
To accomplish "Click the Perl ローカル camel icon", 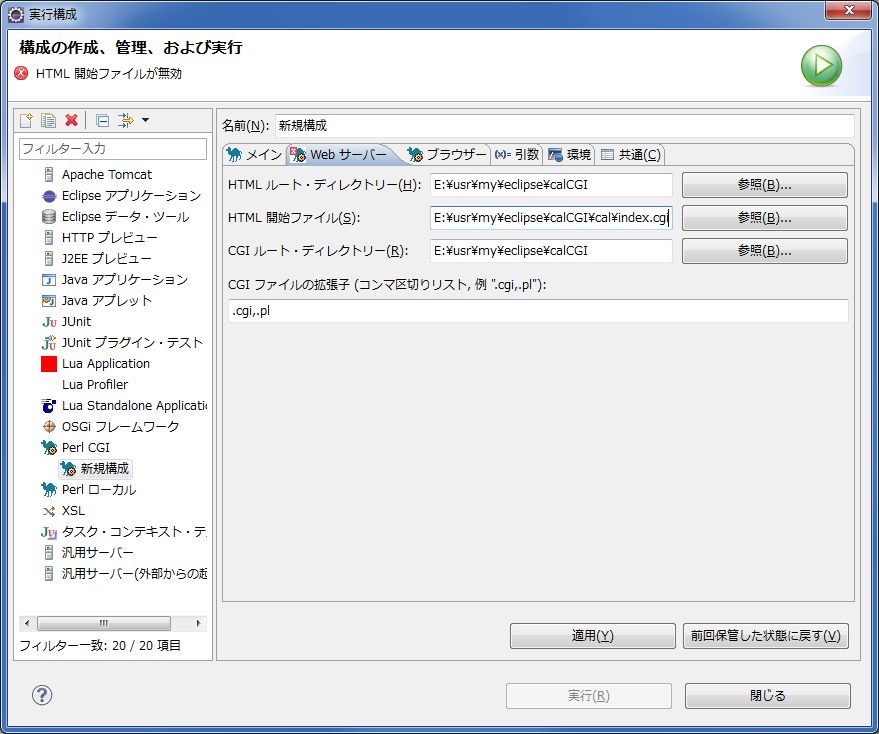I will coord(49,490).
